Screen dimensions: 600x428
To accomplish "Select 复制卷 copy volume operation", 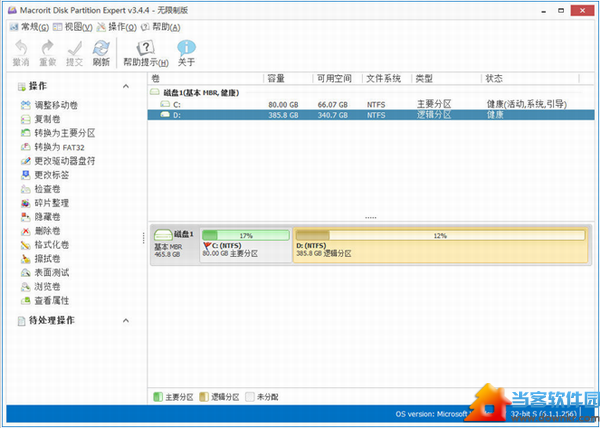I will pyautogui.click(x=41, y=119).
